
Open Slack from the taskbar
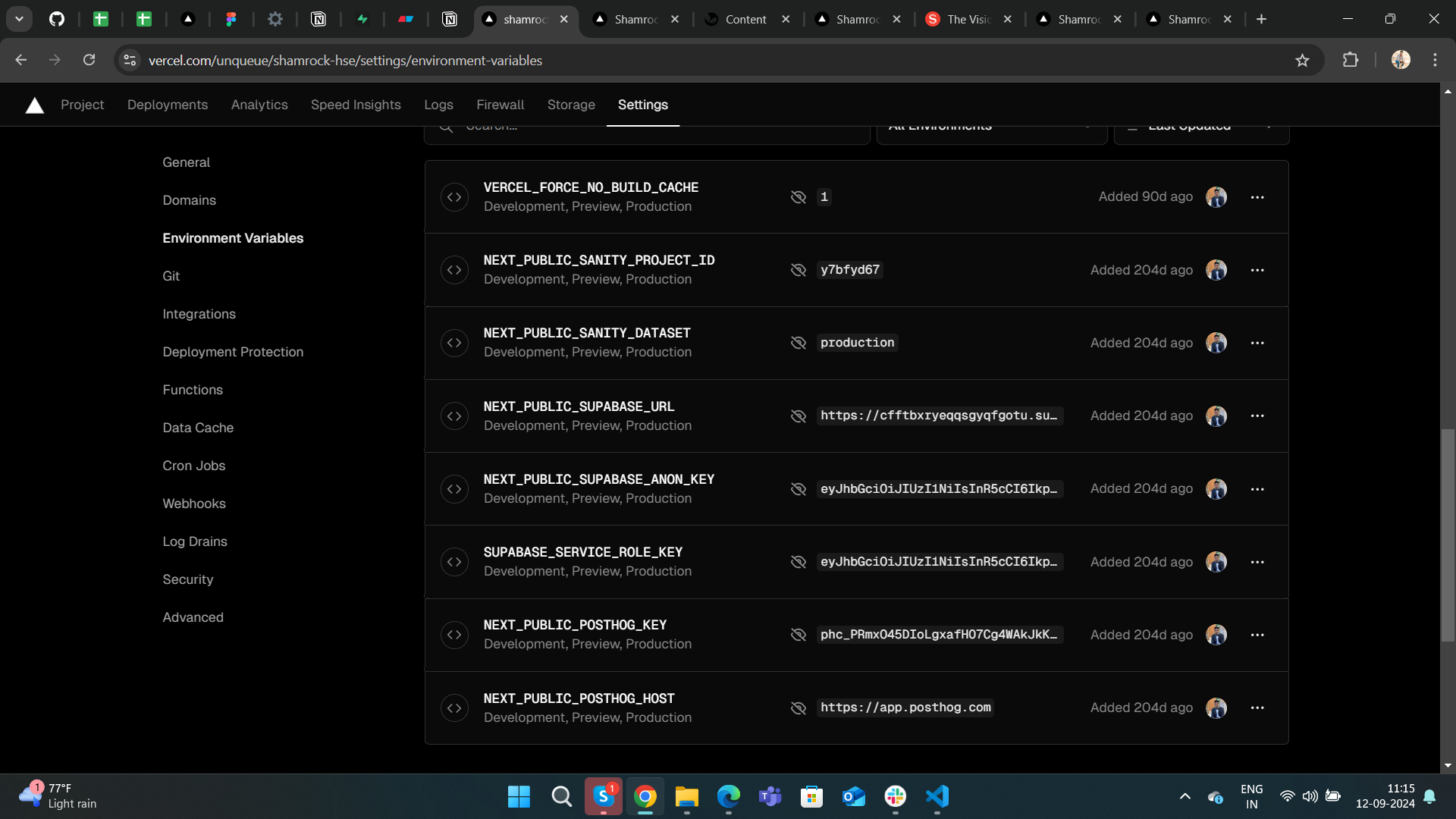[896, 796]
